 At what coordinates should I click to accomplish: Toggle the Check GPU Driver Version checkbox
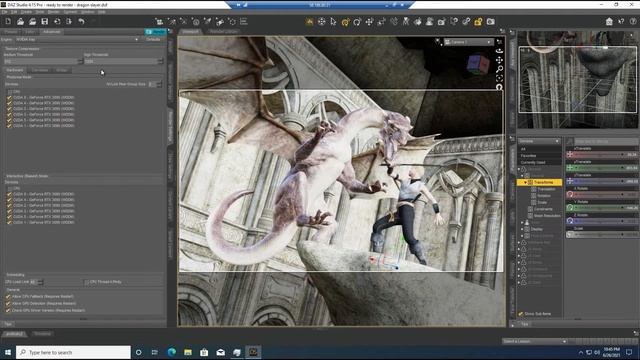point(8,310)
